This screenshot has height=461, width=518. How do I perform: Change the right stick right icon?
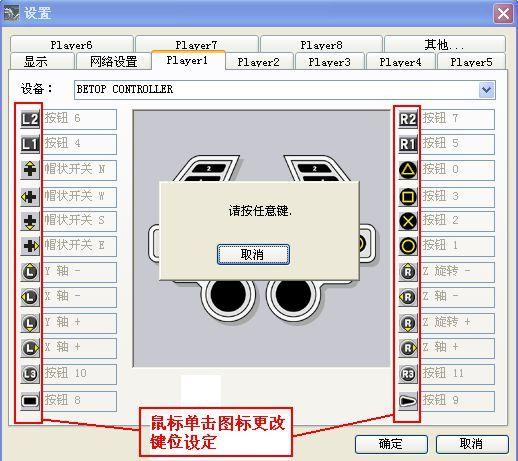click(x=408, y=348)
